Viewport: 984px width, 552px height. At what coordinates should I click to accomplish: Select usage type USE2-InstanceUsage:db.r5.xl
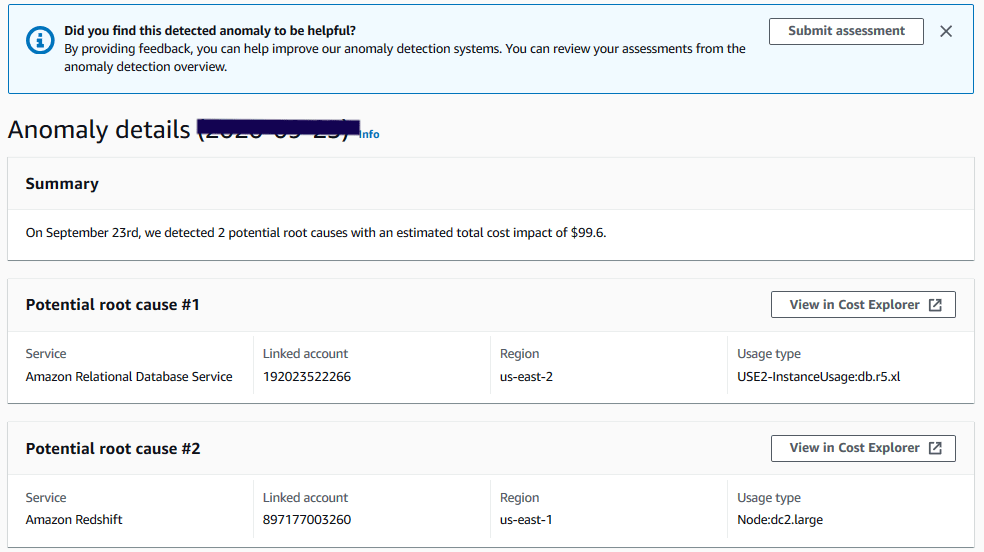[x=819, y=377]
